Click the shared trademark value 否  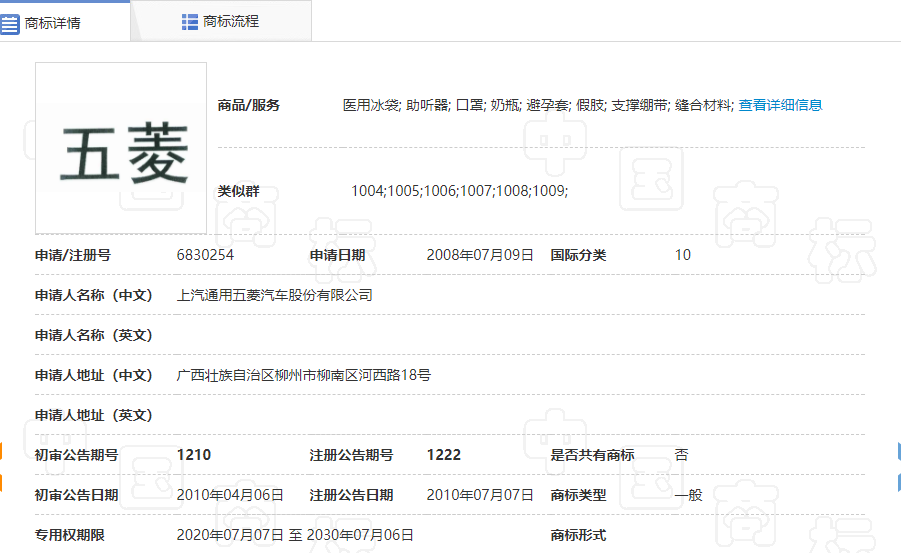681,455
